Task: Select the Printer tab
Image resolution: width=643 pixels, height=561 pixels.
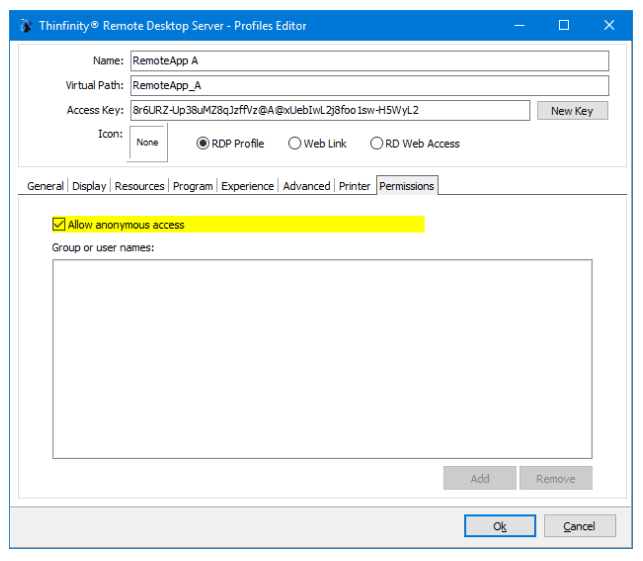Action: pos(354,186)
